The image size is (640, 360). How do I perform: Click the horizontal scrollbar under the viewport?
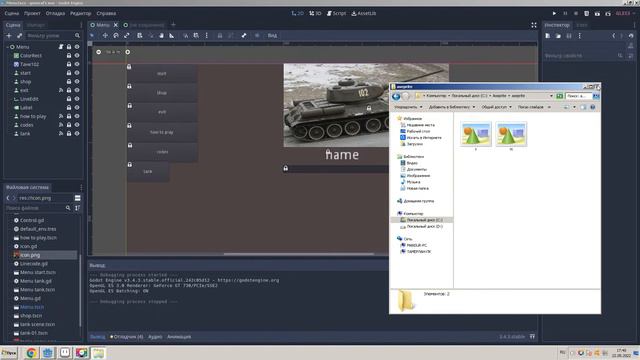pyautogui.click(x=299, y=254)
